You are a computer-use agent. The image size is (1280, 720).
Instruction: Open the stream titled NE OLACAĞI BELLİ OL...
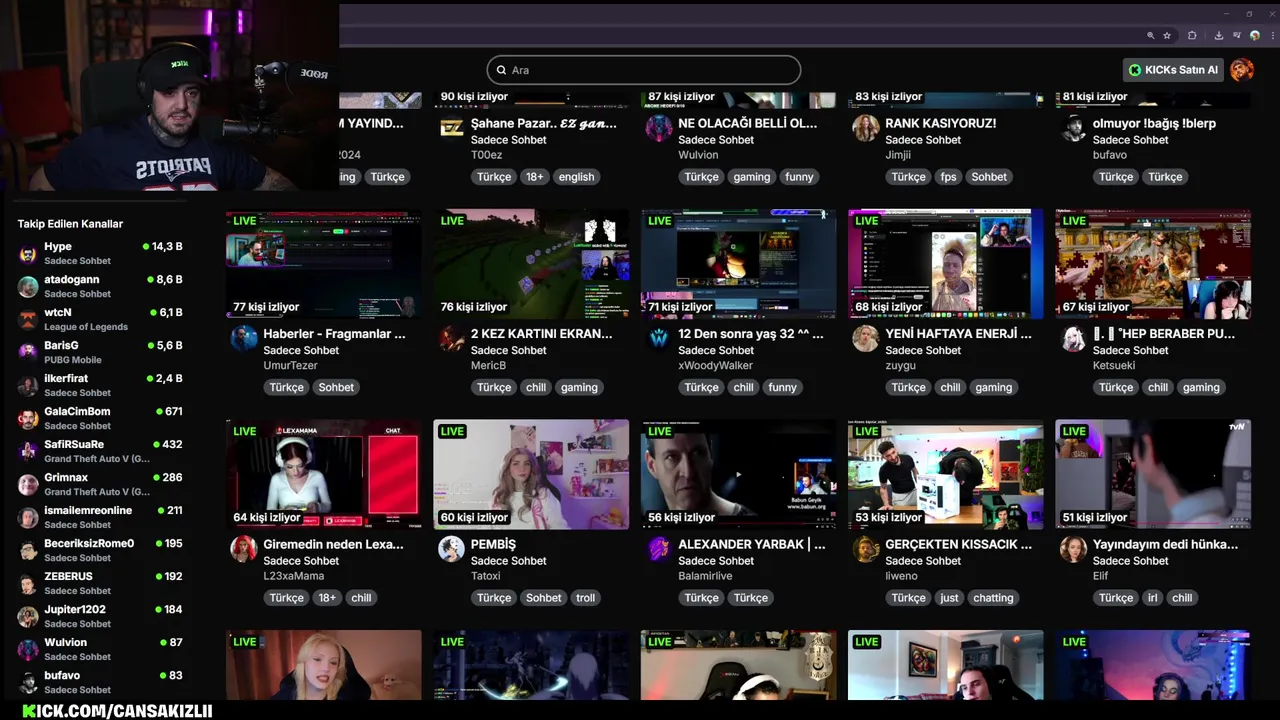pos(748,123)
